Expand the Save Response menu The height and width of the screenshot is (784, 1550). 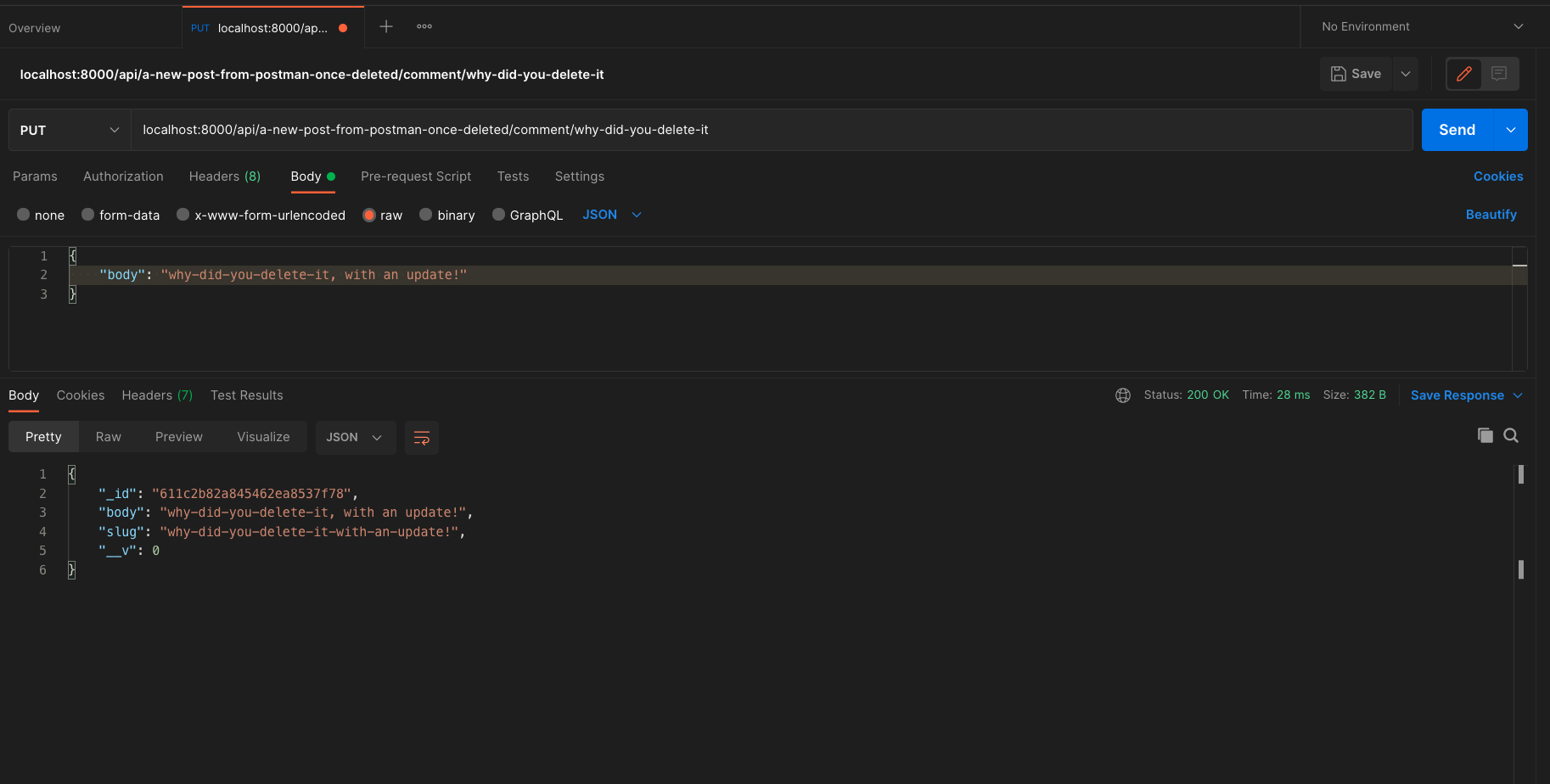pyautogui.click(x=1467, y=395)
